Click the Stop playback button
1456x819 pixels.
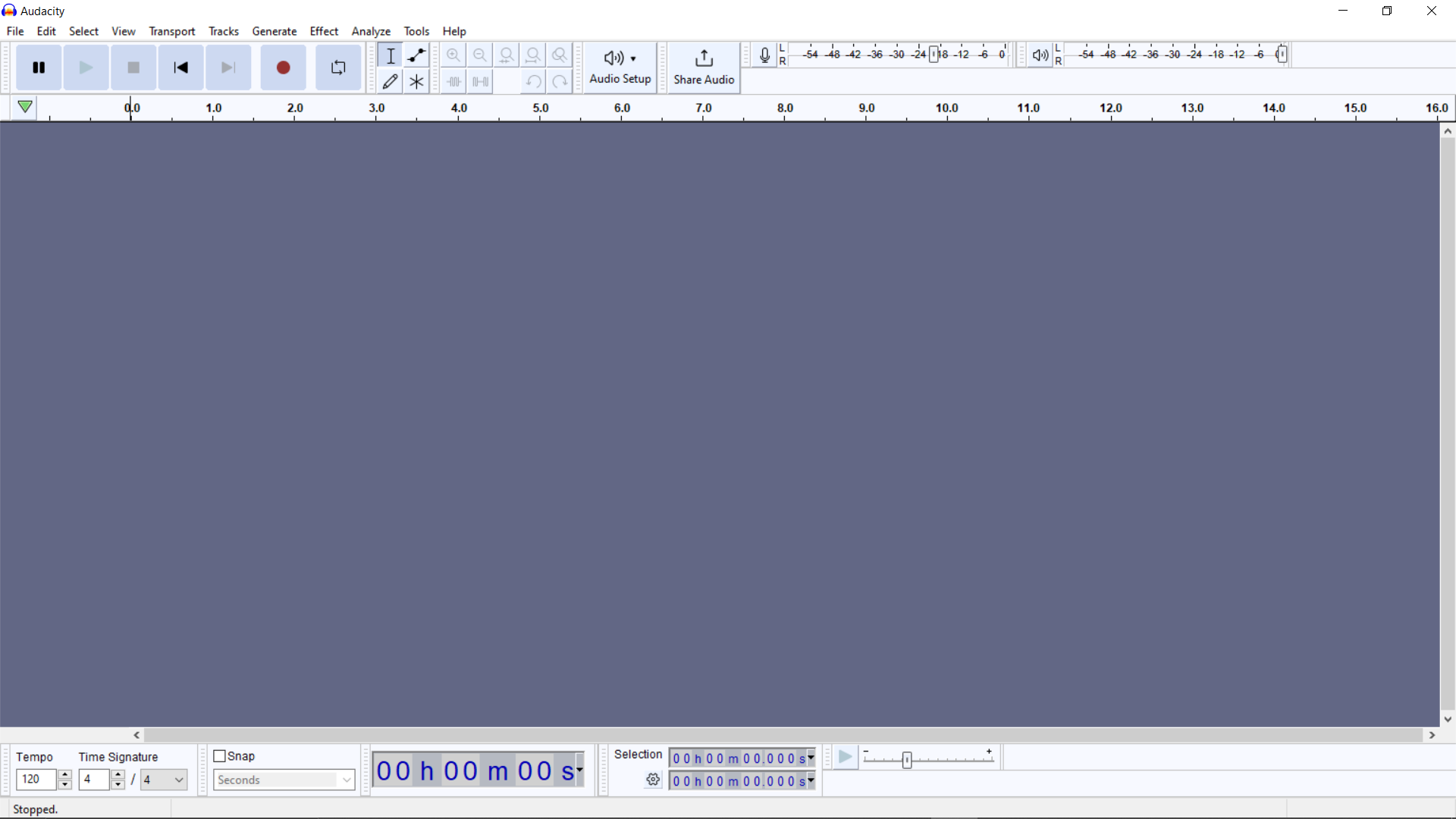(133, 67)
